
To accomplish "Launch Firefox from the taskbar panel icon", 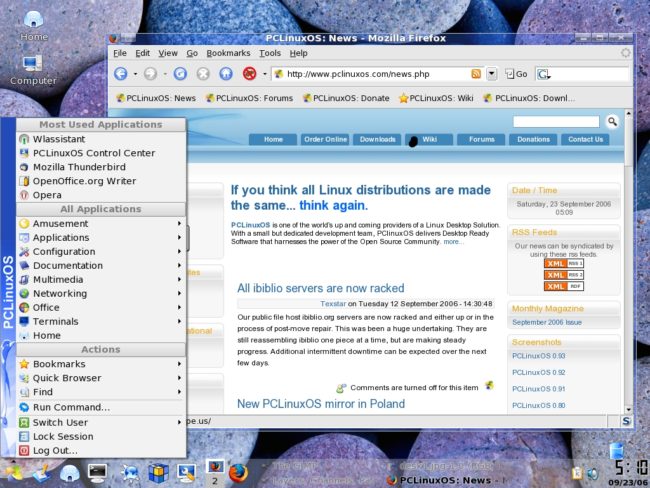I will 238,473.
